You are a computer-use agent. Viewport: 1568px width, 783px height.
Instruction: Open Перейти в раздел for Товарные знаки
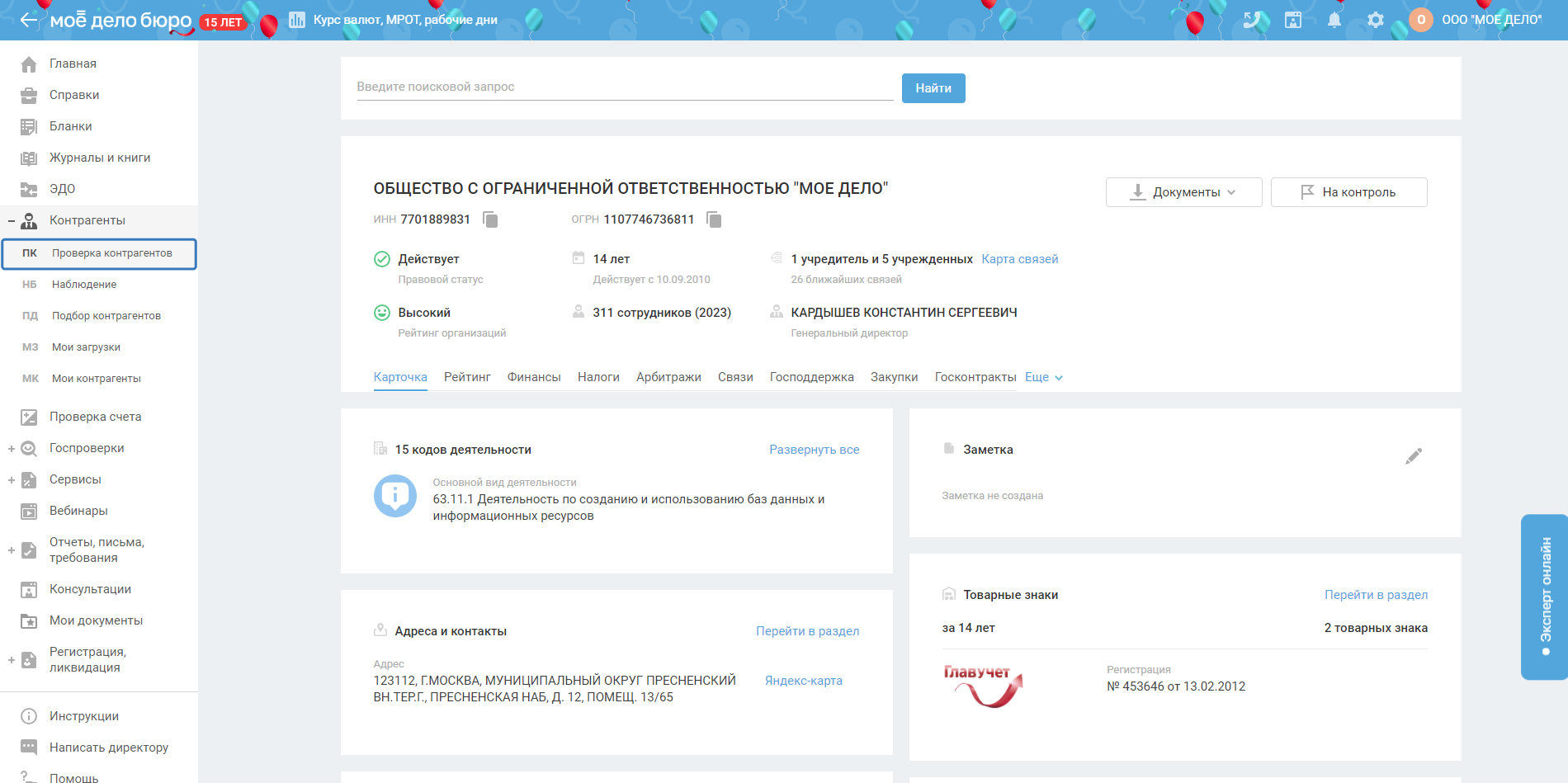coord(1377,595)
